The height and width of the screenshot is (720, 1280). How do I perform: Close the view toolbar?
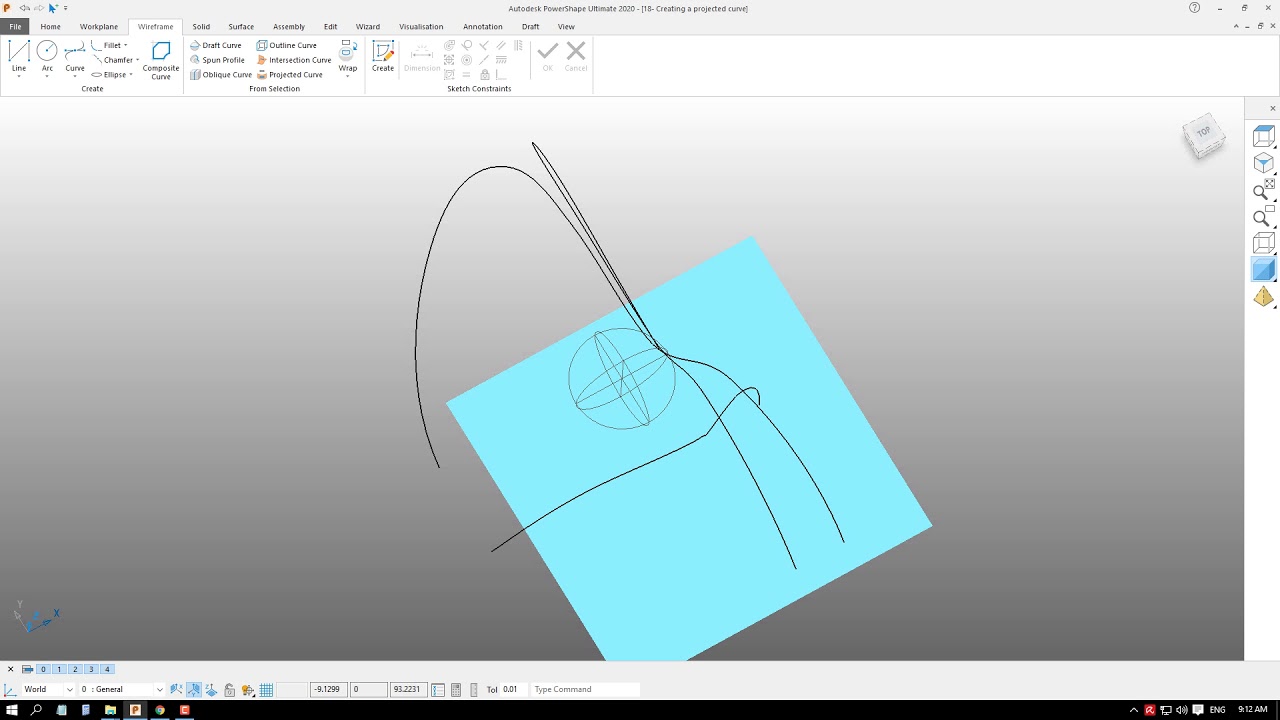[1273, 108]
